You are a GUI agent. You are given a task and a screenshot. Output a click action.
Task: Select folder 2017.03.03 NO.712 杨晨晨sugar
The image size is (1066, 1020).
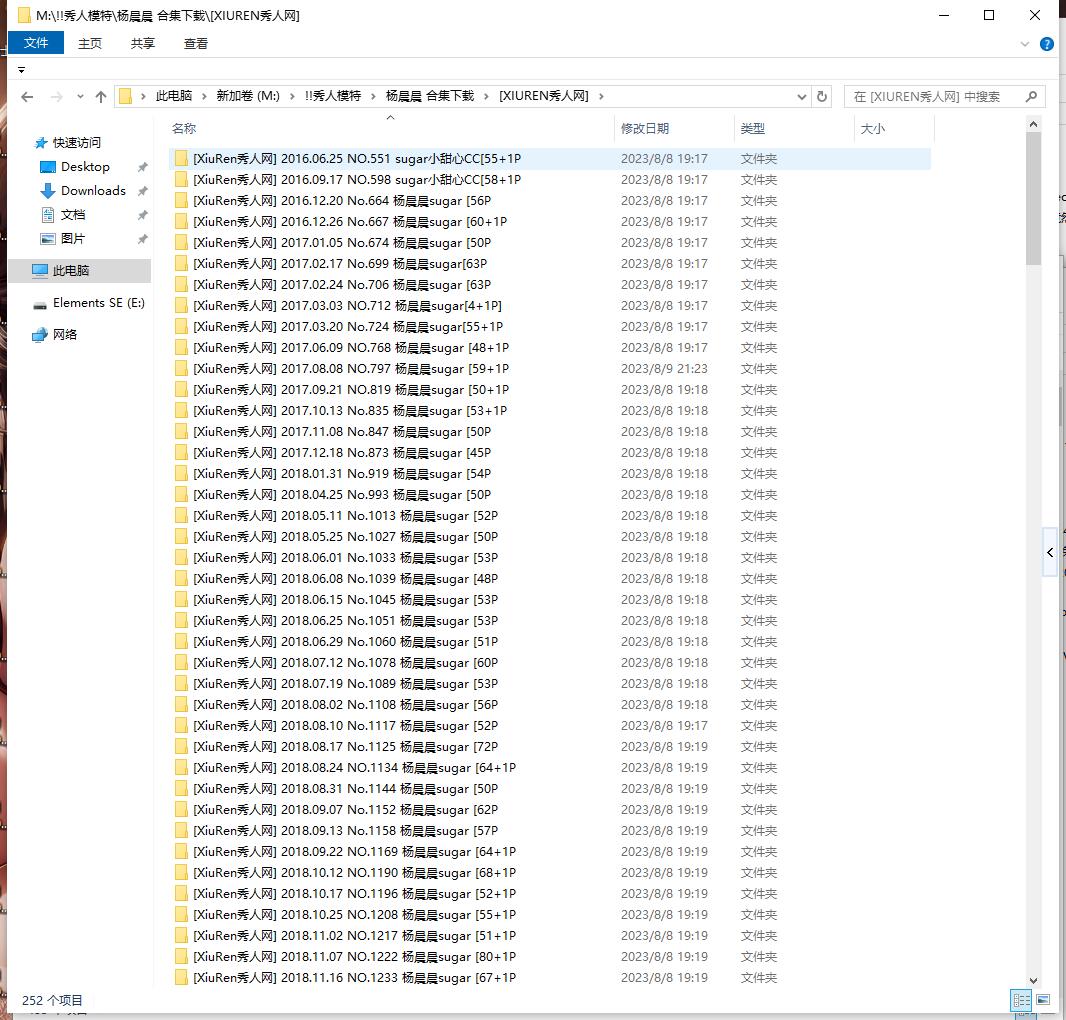[x=549, y=306]
